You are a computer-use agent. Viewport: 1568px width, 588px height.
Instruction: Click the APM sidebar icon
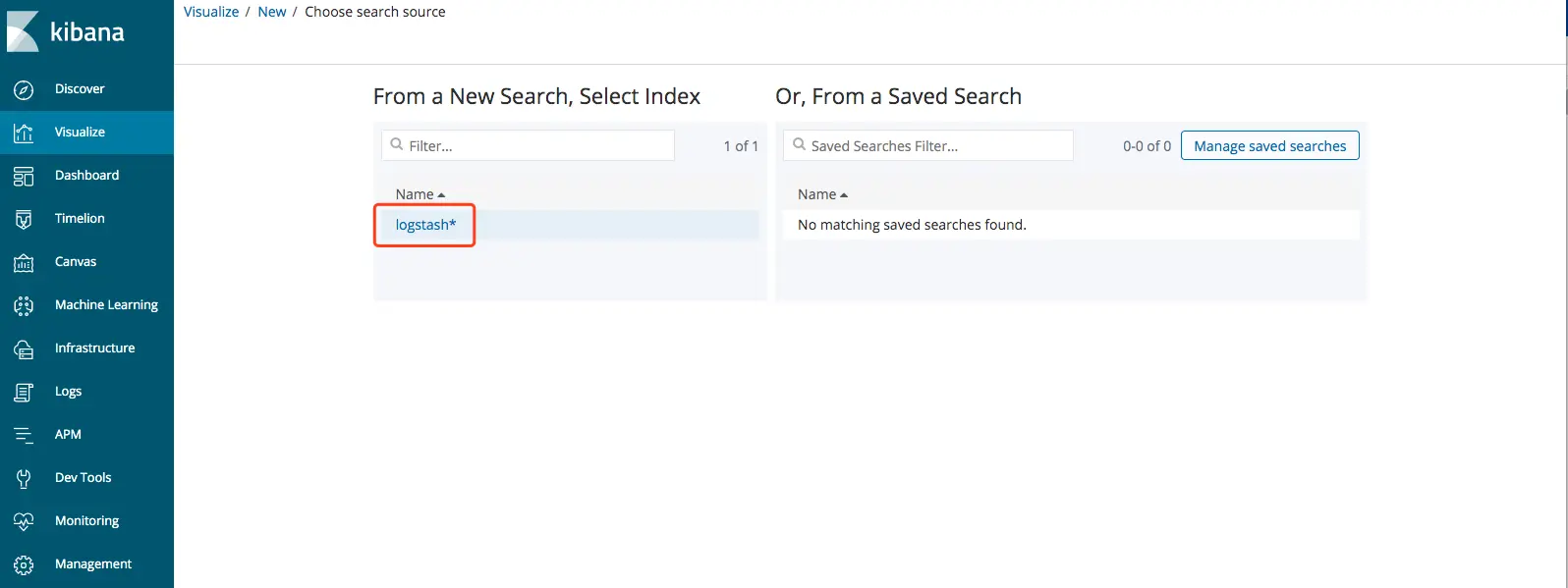(x=24, y=435)
